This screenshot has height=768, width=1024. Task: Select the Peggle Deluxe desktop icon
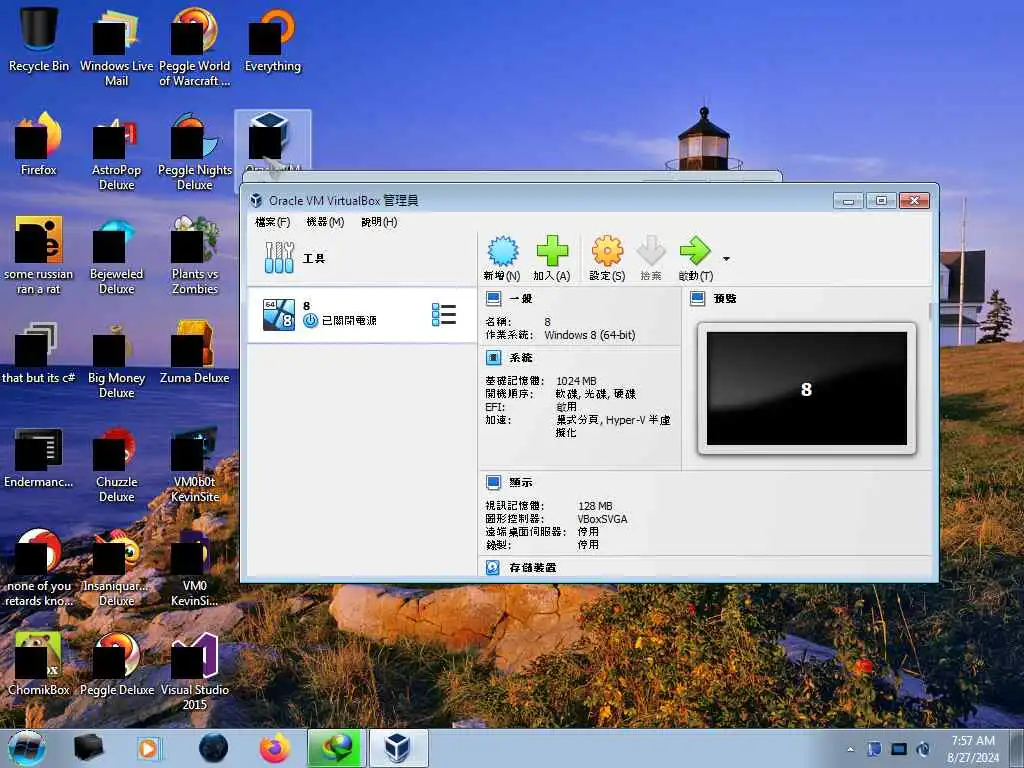116,664
